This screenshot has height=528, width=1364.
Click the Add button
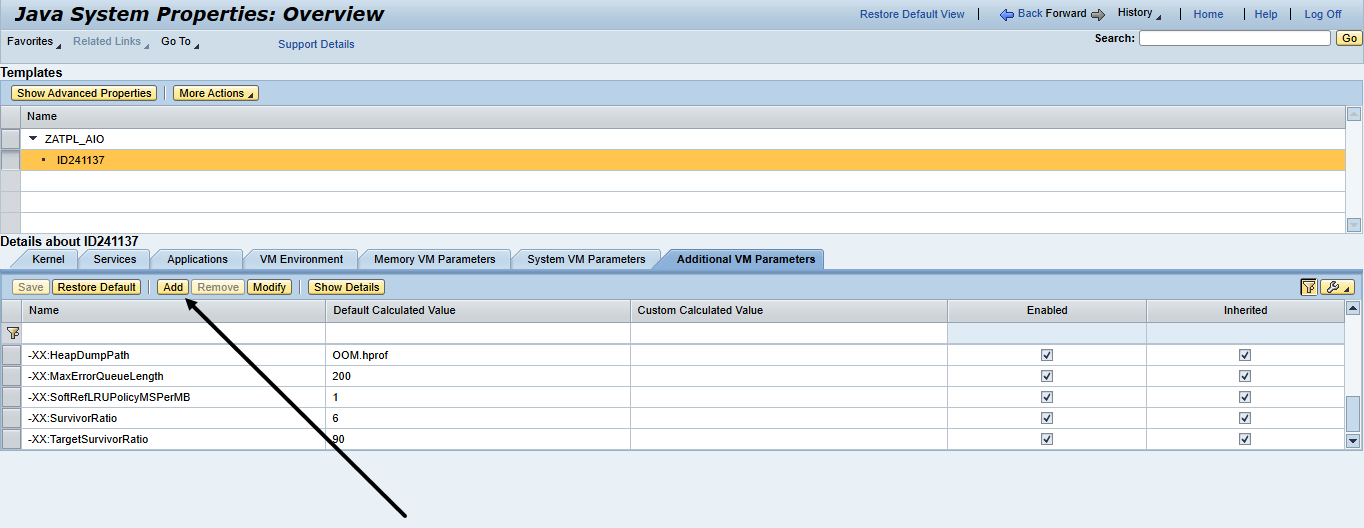(x=173, y=287)
